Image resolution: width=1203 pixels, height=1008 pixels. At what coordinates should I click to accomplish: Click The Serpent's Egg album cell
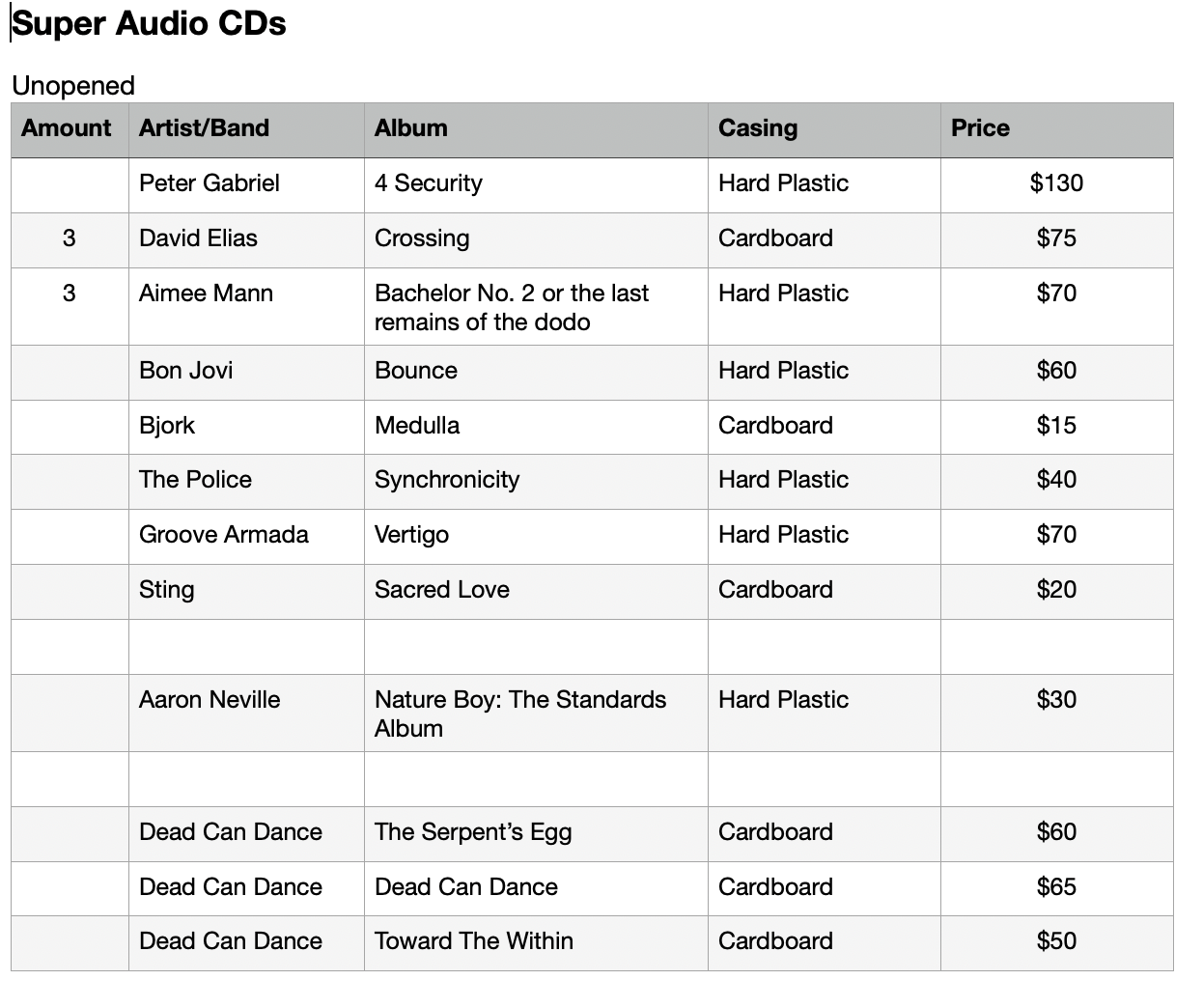coord(536,834)
